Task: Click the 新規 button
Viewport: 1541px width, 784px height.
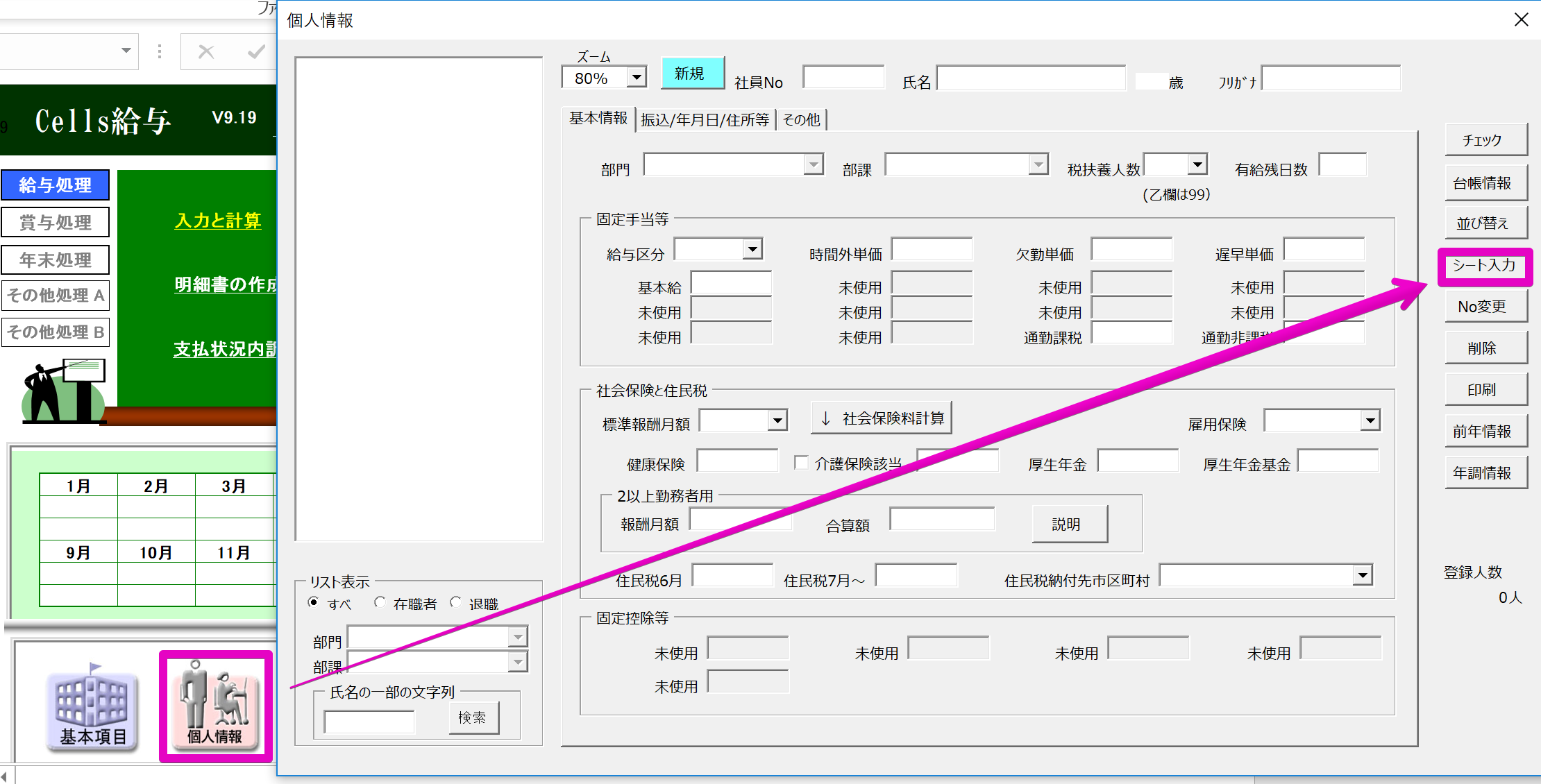Action: [x=692, y=73]
